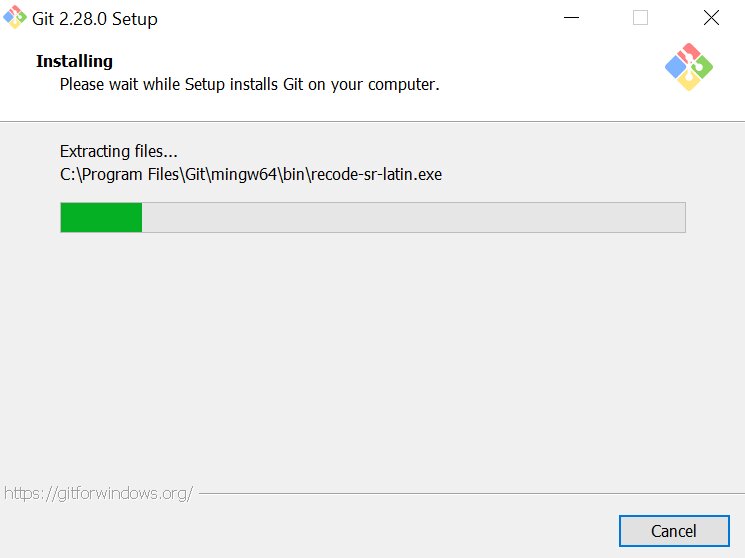Click the green installation progress bar

click(373, 217)
